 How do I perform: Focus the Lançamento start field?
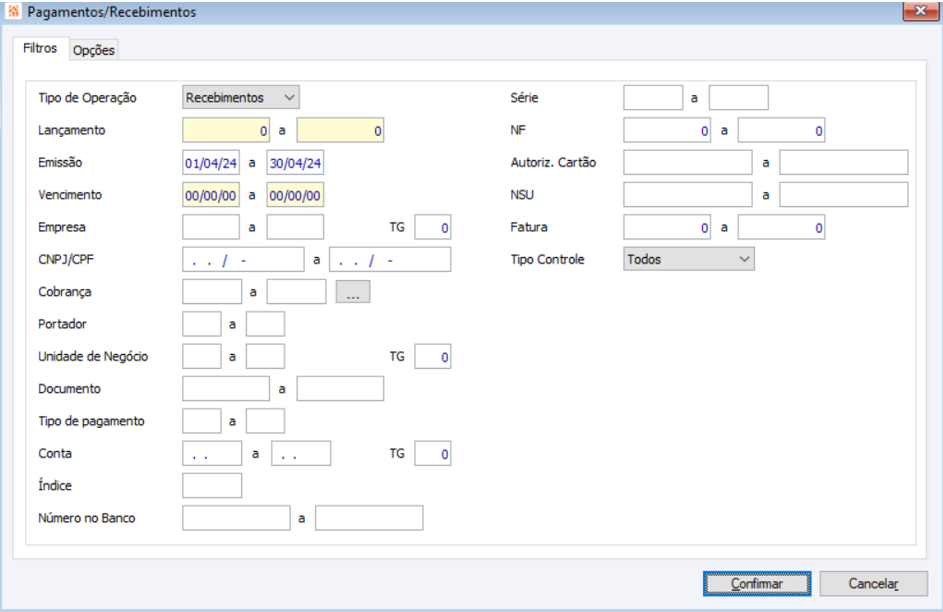[226, 130]
